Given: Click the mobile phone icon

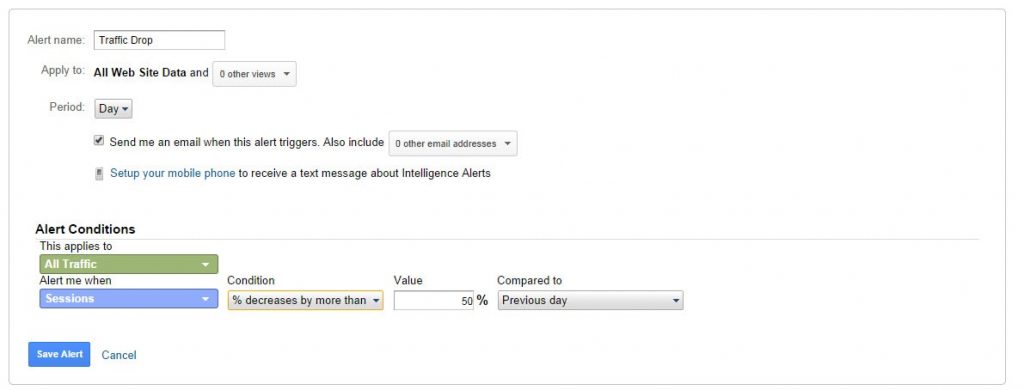Looking at the screenshot, I should tap(99, 174).
